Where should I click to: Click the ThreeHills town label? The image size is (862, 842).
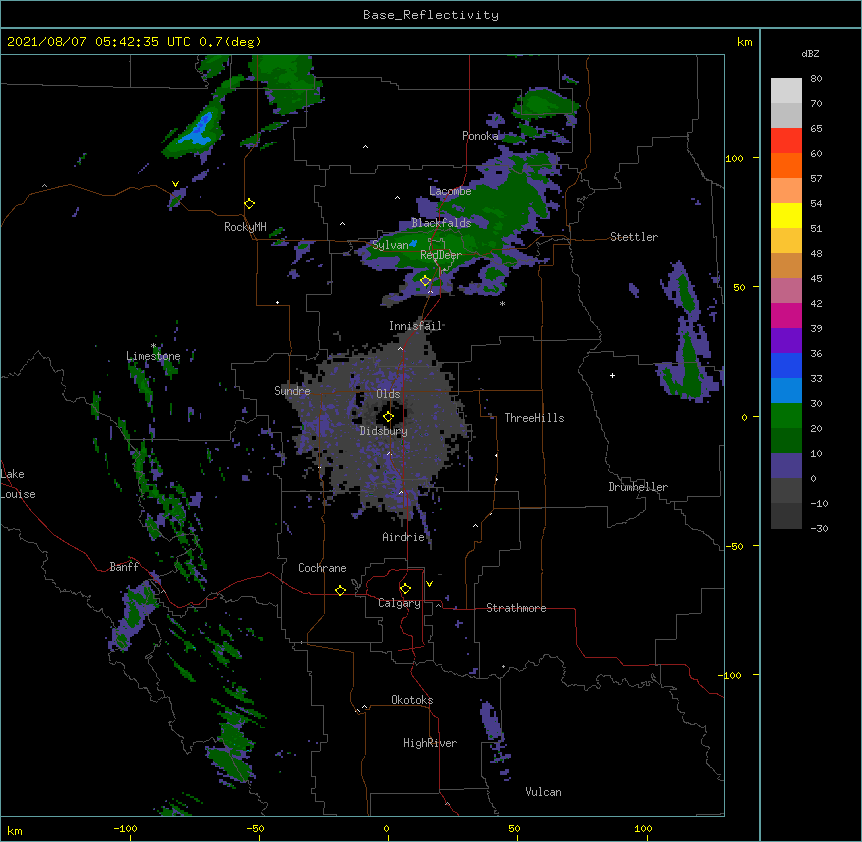coord(534,418)
